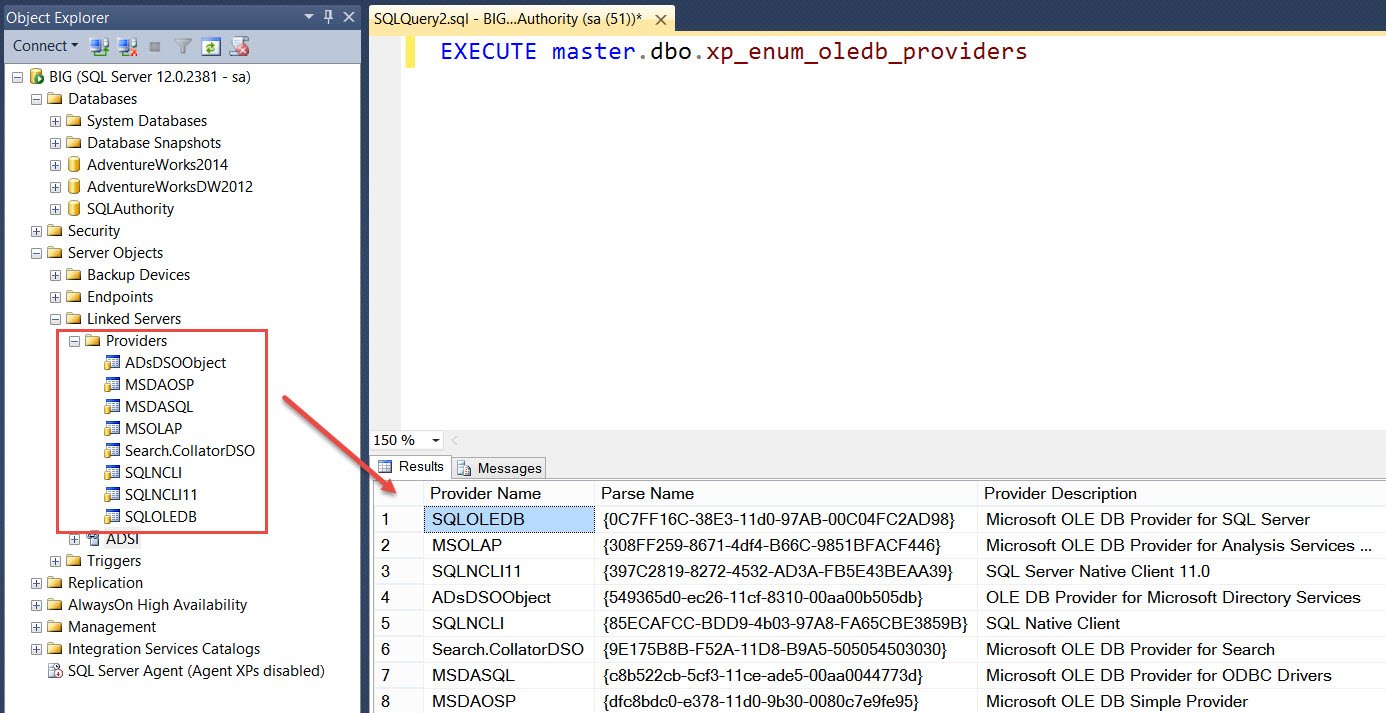Expand Database Snapshots folder

[56, 143]
